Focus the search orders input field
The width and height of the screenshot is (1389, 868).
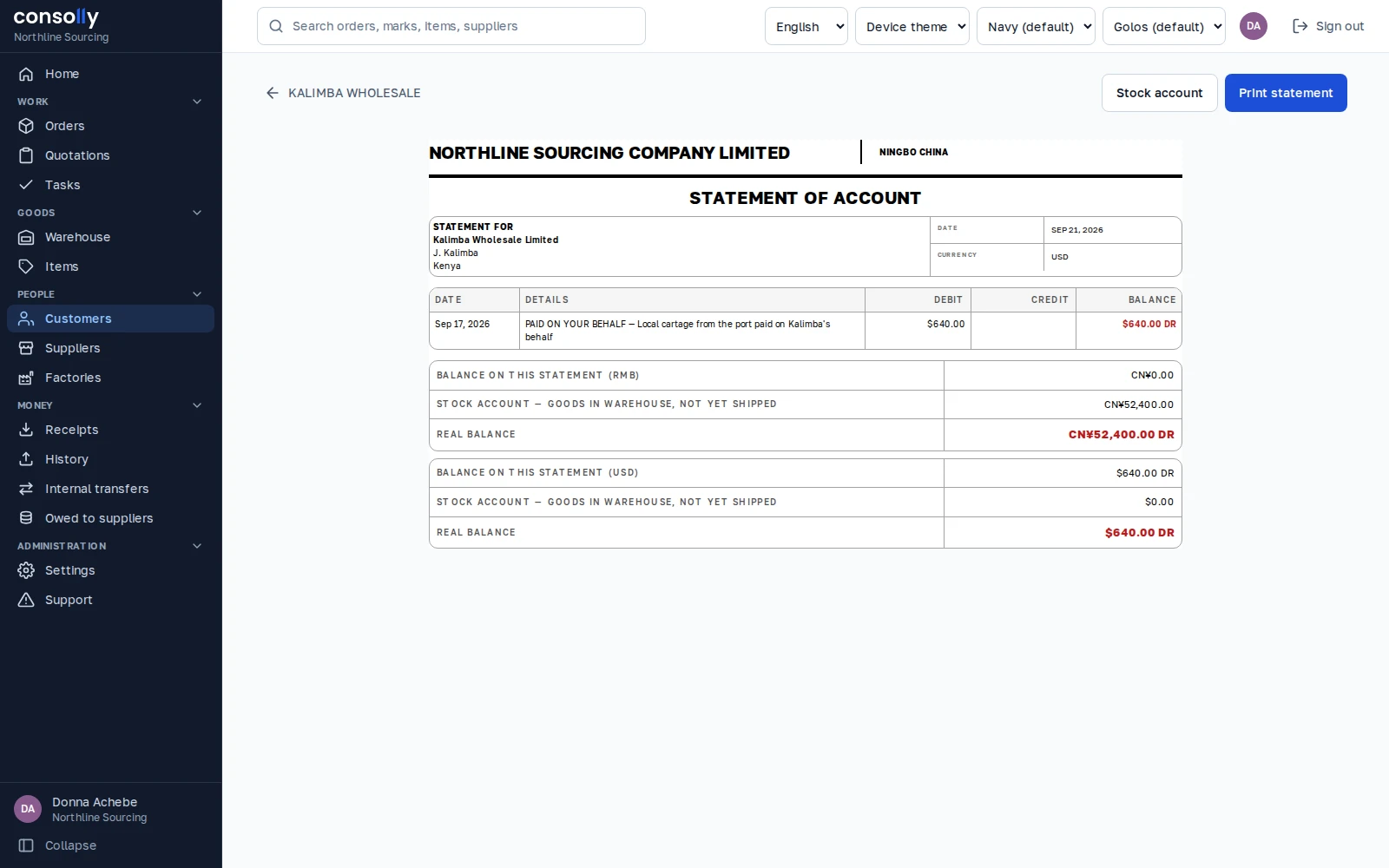coord(451,26)
